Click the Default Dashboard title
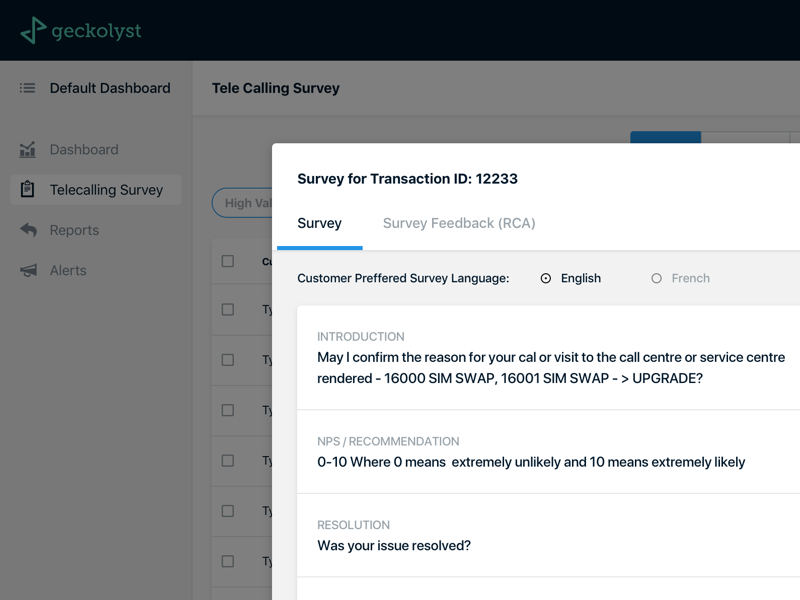 (x=110, y=88)
